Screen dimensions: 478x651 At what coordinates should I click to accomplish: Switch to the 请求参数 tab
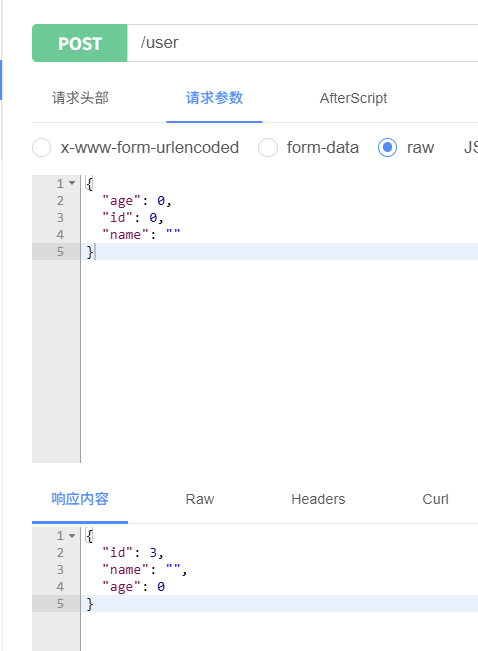[214, 98]
